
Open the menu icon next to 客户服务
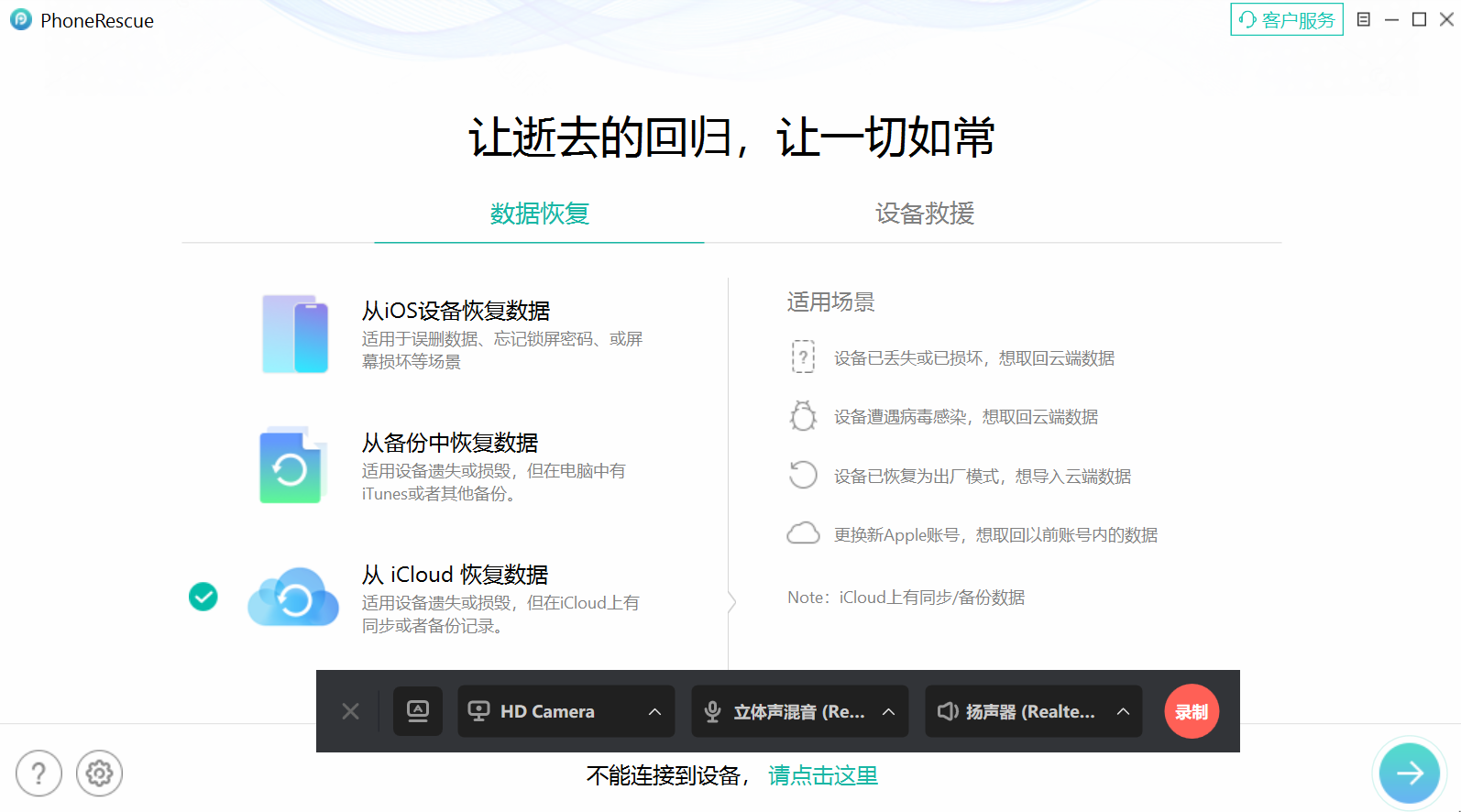pos(1364,19)
